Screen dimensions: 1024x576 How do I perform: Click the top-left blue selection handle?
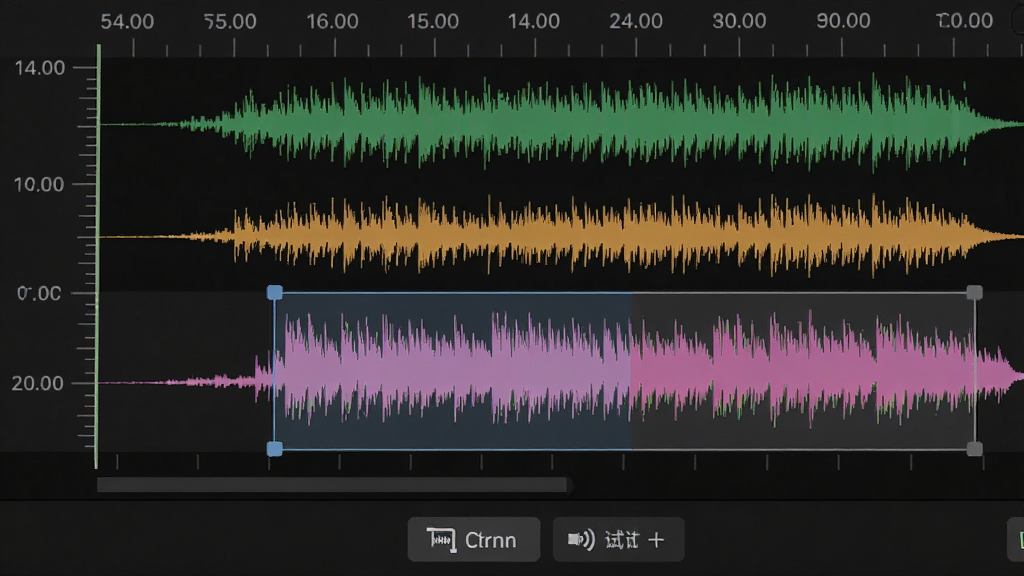(x=275, y=293)
